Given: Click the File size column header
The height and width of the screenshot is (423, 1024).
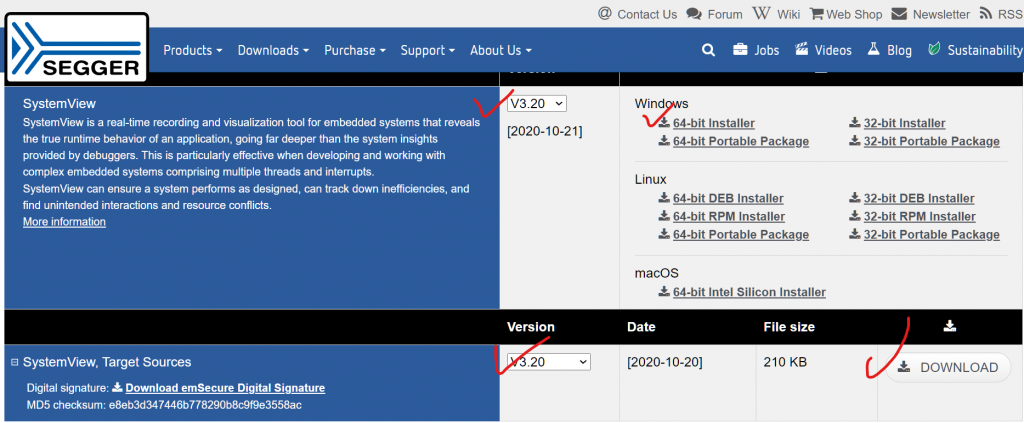Looking at the screenshot, I should 789,327.
